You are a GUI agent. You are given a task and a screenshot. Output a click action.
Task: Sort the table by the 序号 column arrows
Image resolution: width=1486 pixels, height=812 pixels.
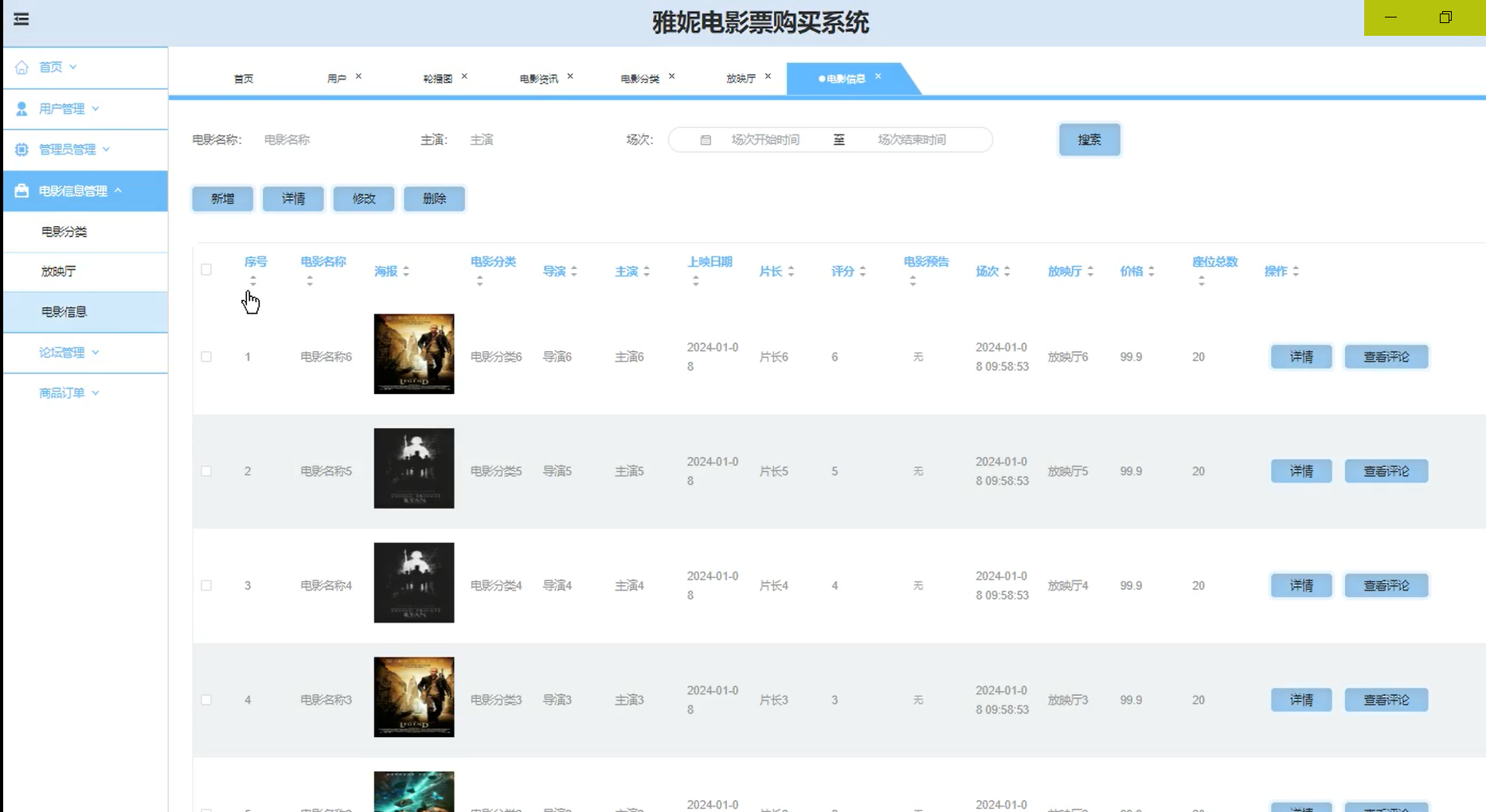coord(253,281)
